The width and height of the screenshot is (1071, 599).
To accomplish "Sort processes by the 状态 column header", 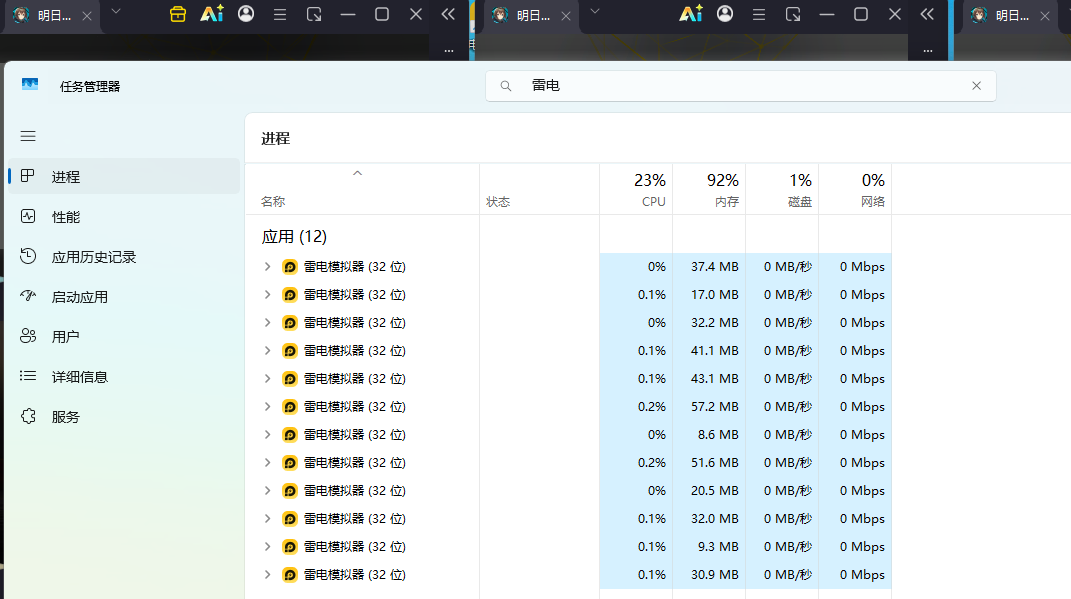I will point(540,189).
